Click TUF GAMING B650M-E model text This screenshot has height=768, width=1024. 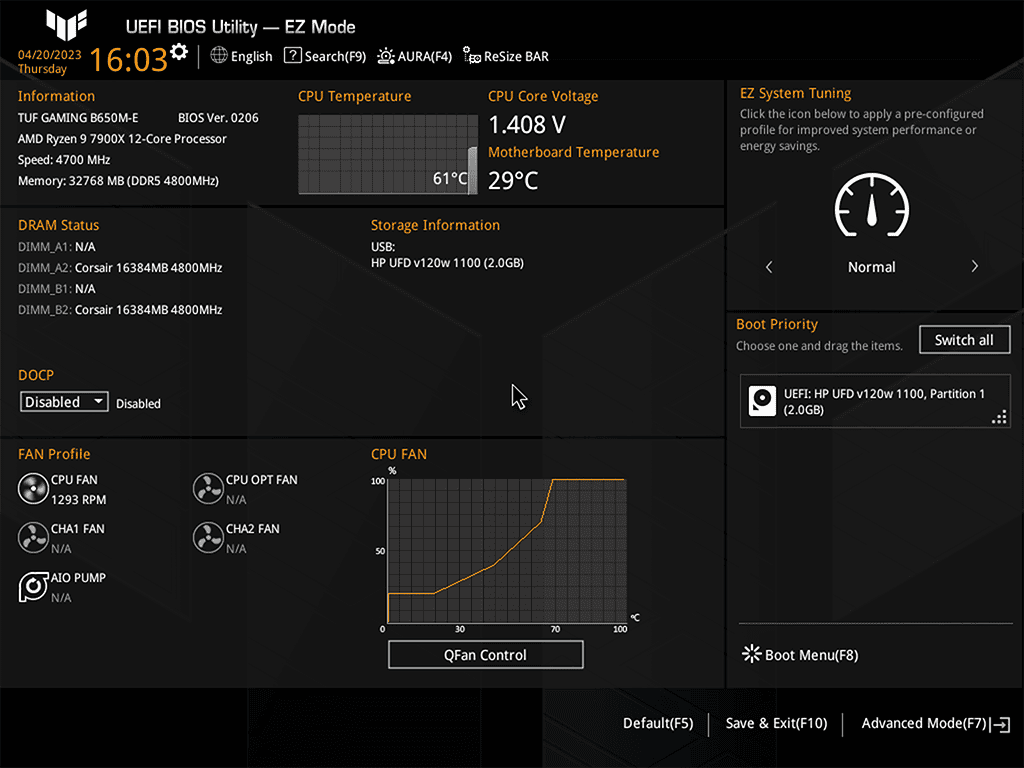coord(78,118)
